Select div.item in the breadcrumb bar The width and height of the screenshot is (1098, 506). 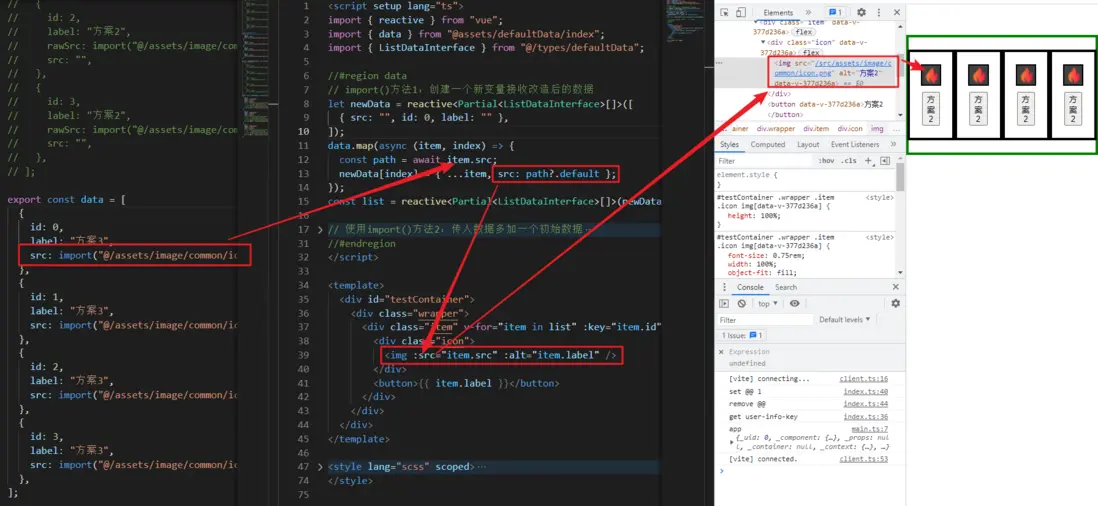point(816,129)
